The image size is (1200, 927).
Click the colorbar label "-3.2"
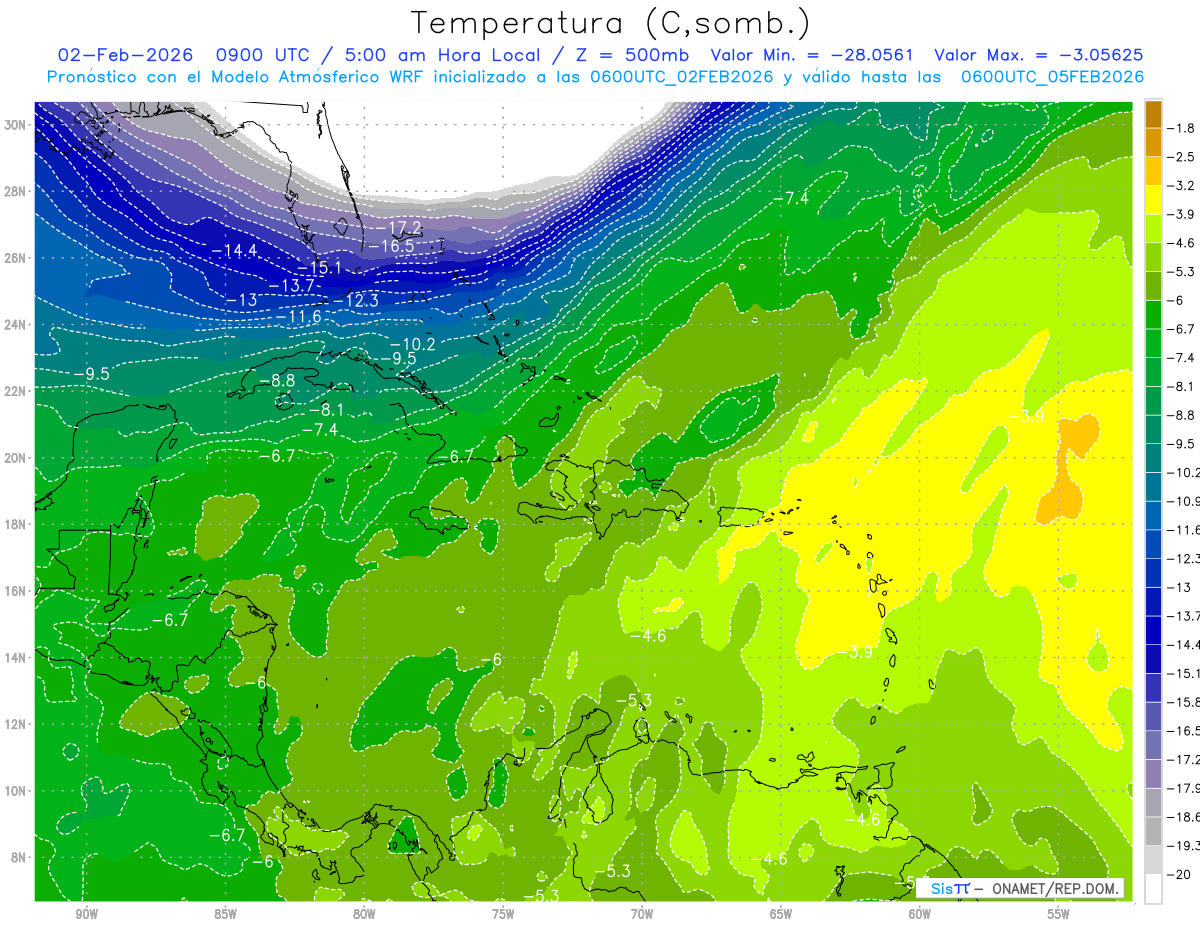(1183, 186)
